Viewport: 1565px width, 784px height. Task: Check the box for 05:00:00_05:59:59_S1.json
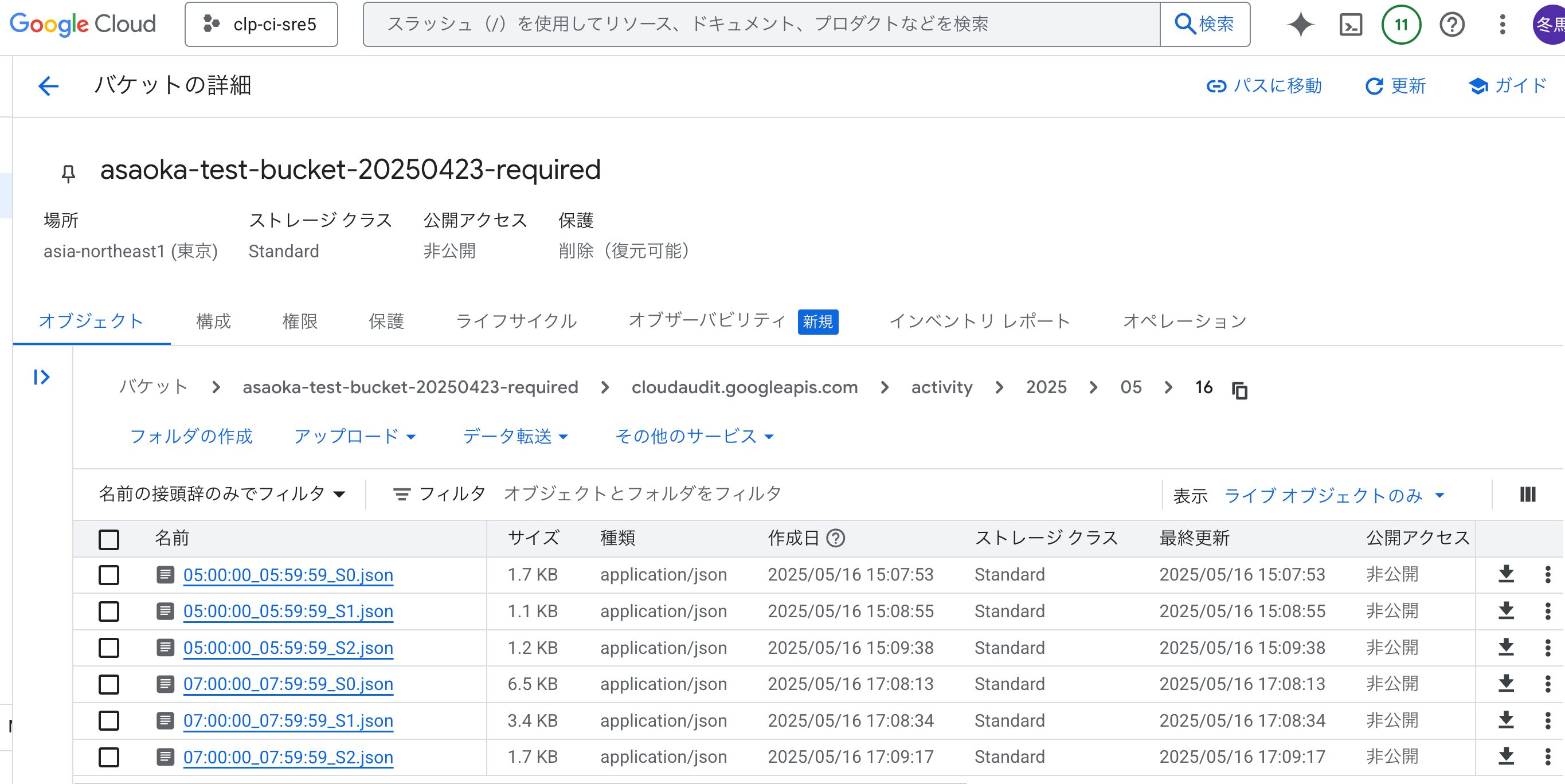[x=109, y=611]
